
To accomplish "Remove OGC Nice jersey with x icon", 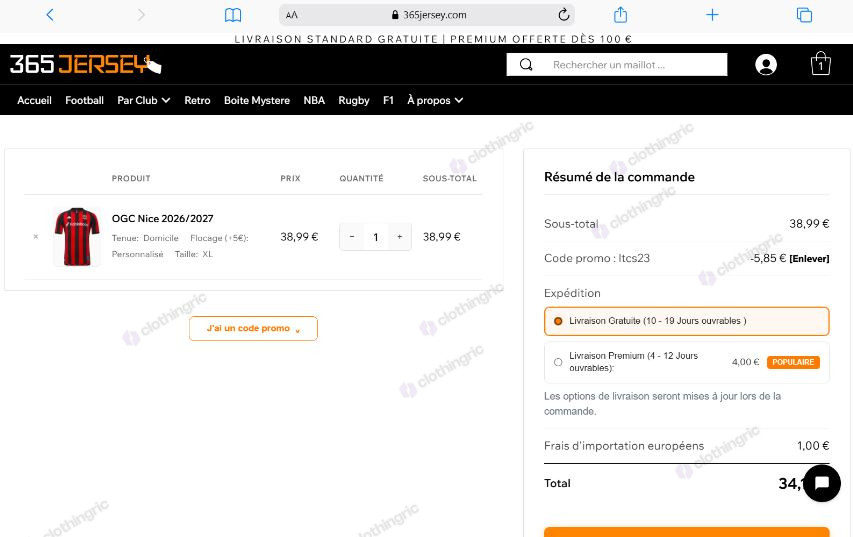I will [x=36, y=236].
